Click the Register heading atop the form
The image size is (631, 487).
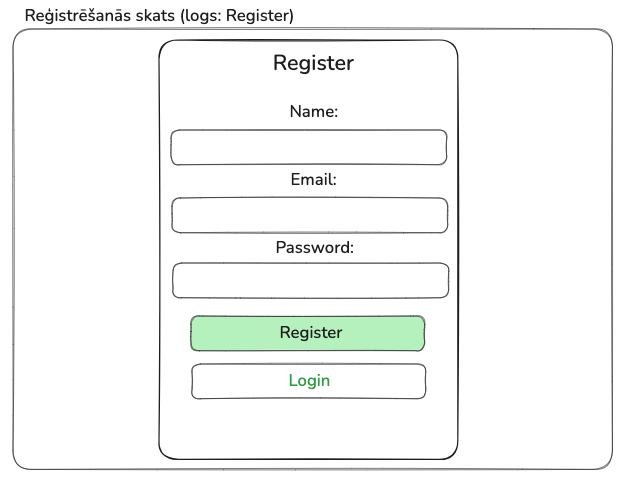[313, 63]
